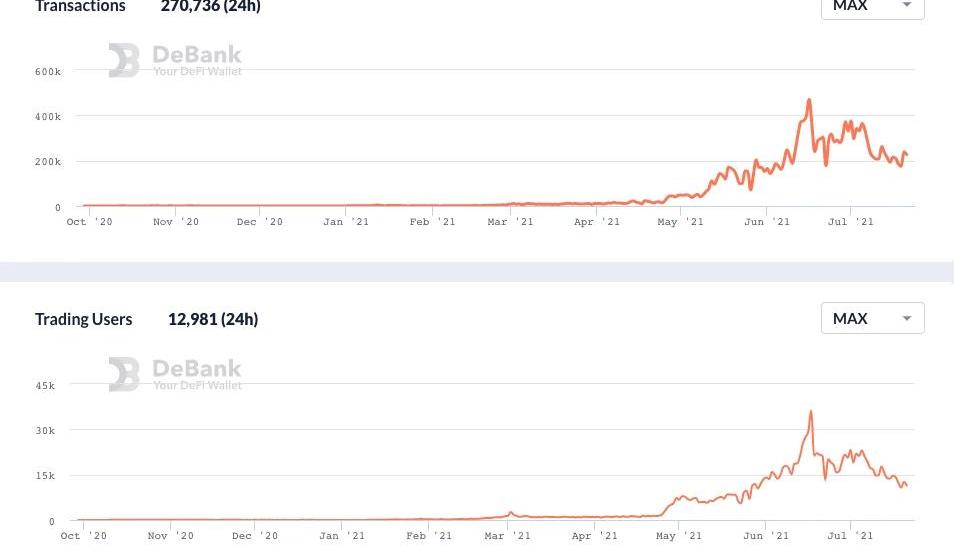Click the Jun '21 label on Transactions x-axis
The height and width of the screenshot is (545, 954).
point(768,222)
